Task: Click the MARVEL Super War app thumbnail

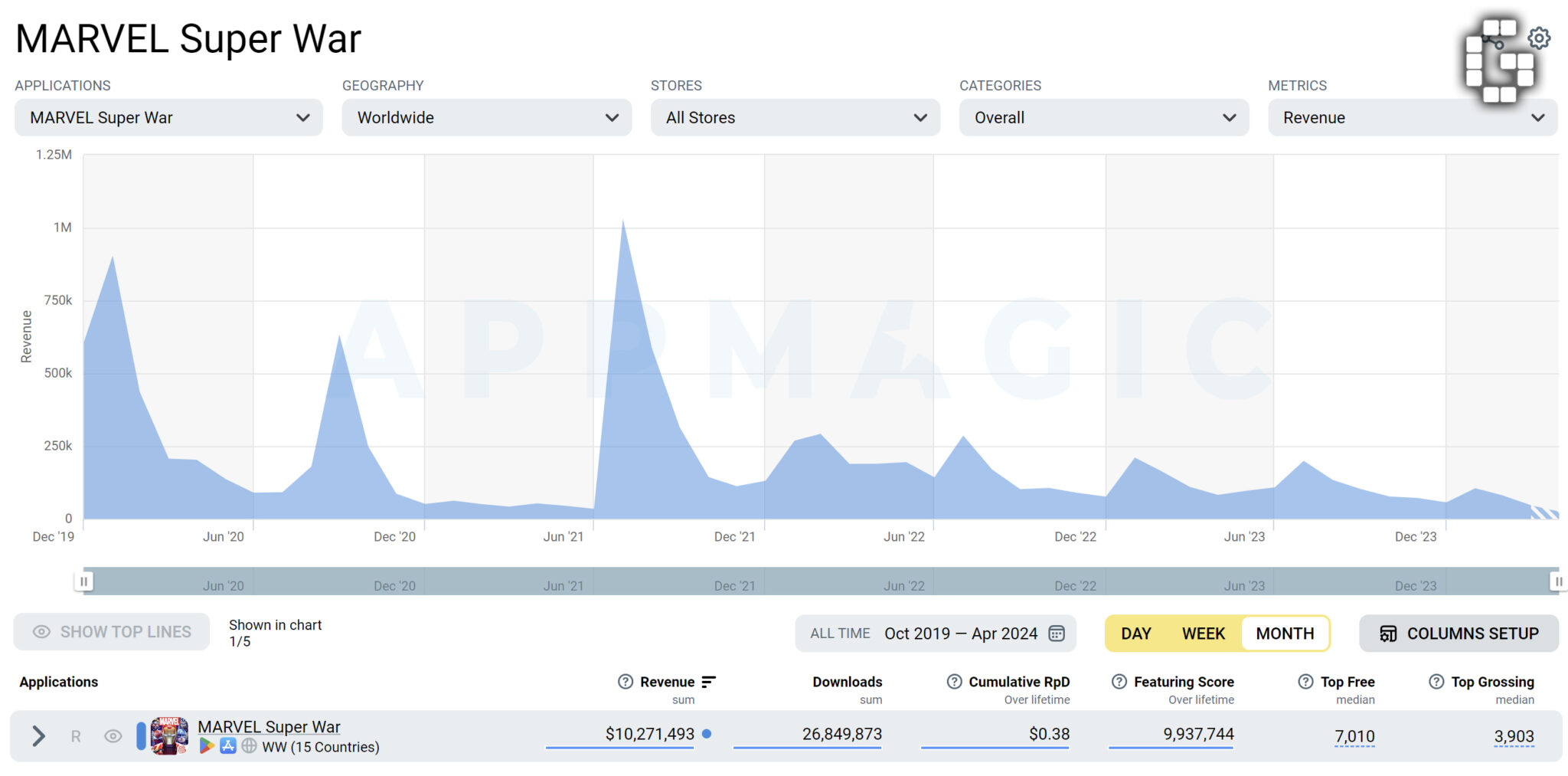Action: 169,736
